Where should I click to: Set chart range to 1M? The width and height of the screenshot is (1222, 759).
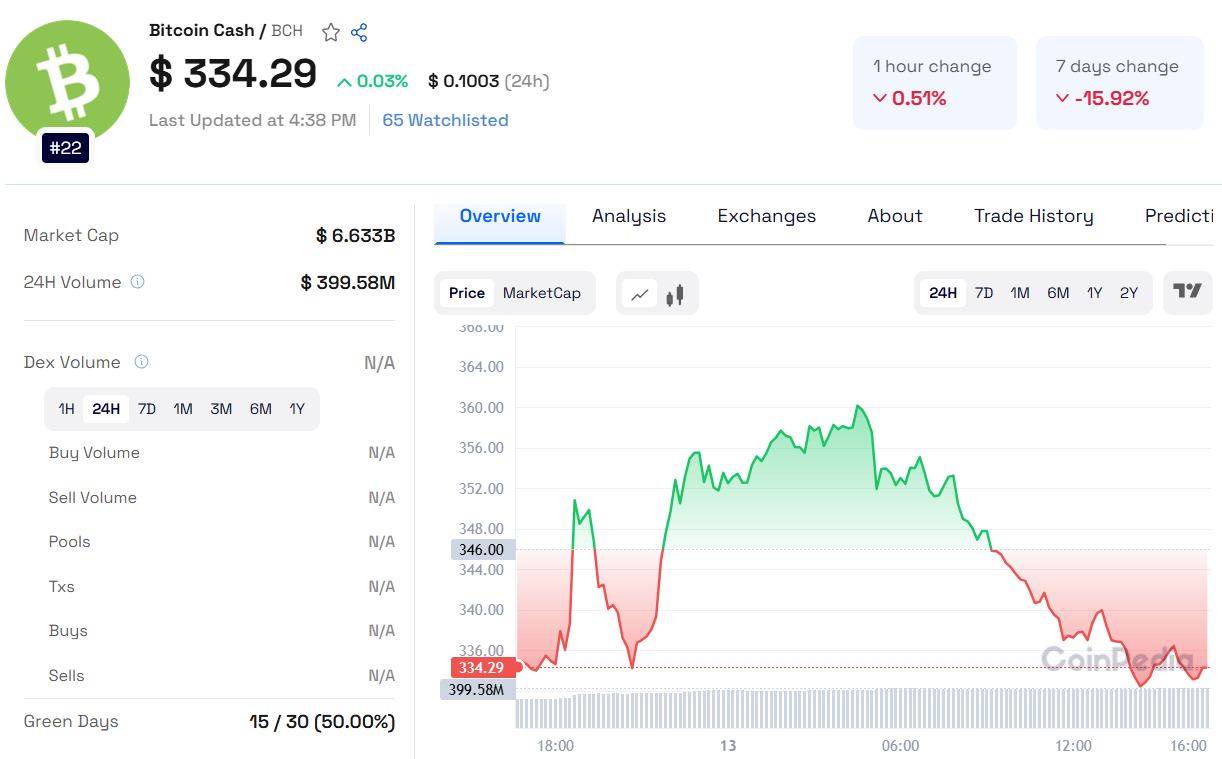click(1020, 293)
